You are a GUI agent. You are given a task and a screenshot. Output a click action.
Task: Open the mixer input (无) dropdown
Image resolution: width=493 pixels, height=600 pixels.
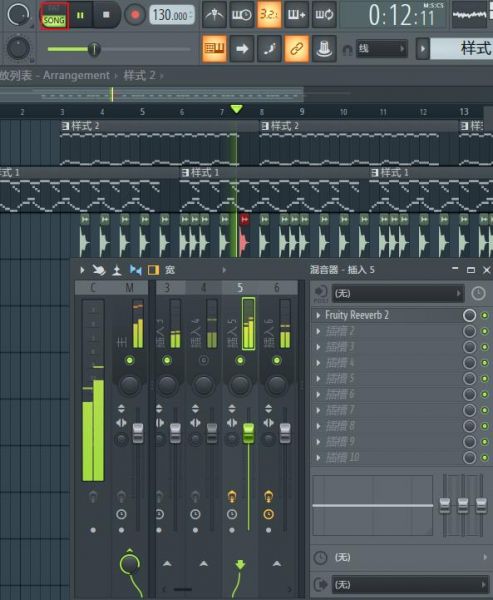(398, 293)
